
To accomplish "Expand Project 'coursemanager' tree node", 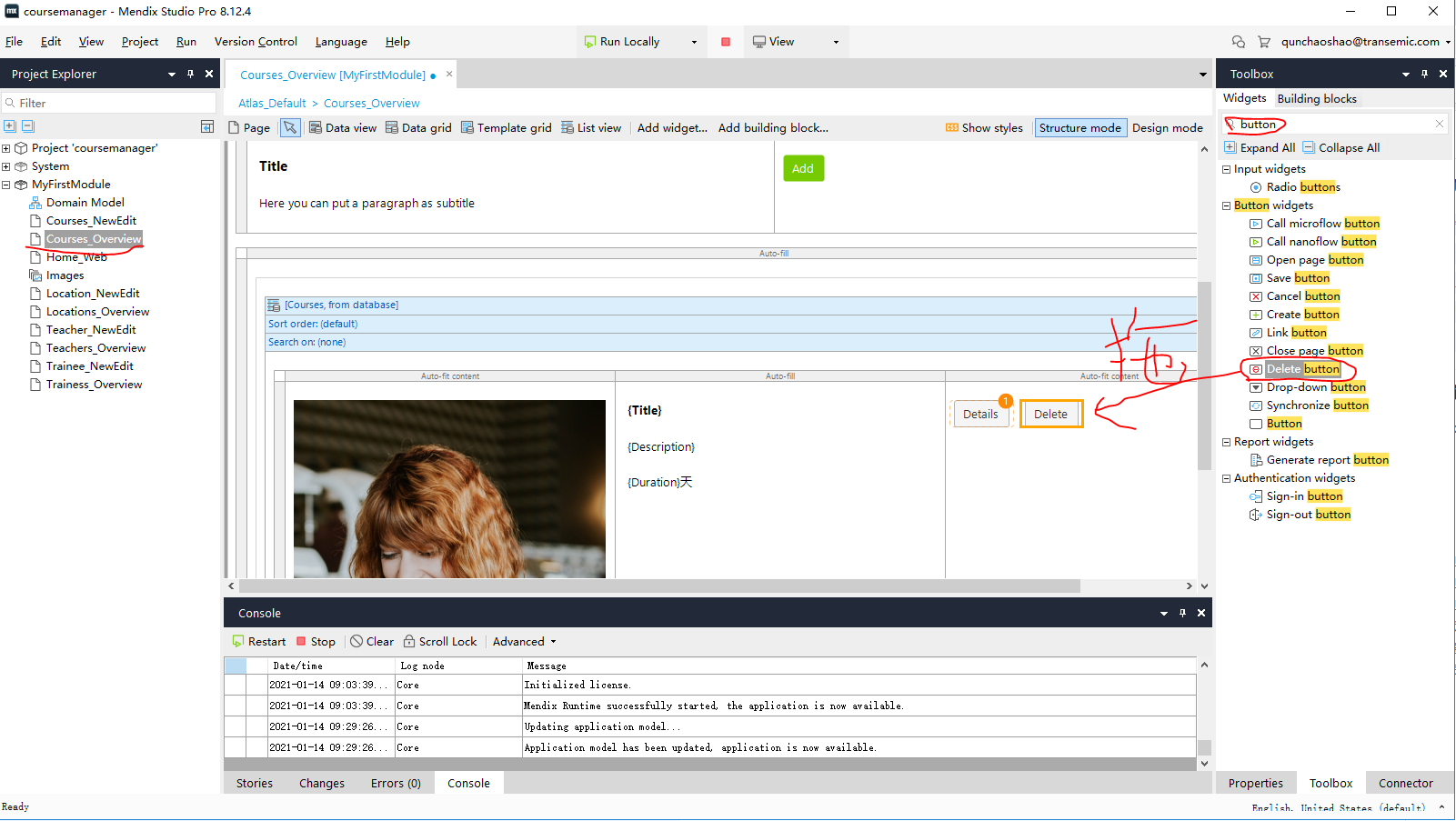I will click(6, 148).
